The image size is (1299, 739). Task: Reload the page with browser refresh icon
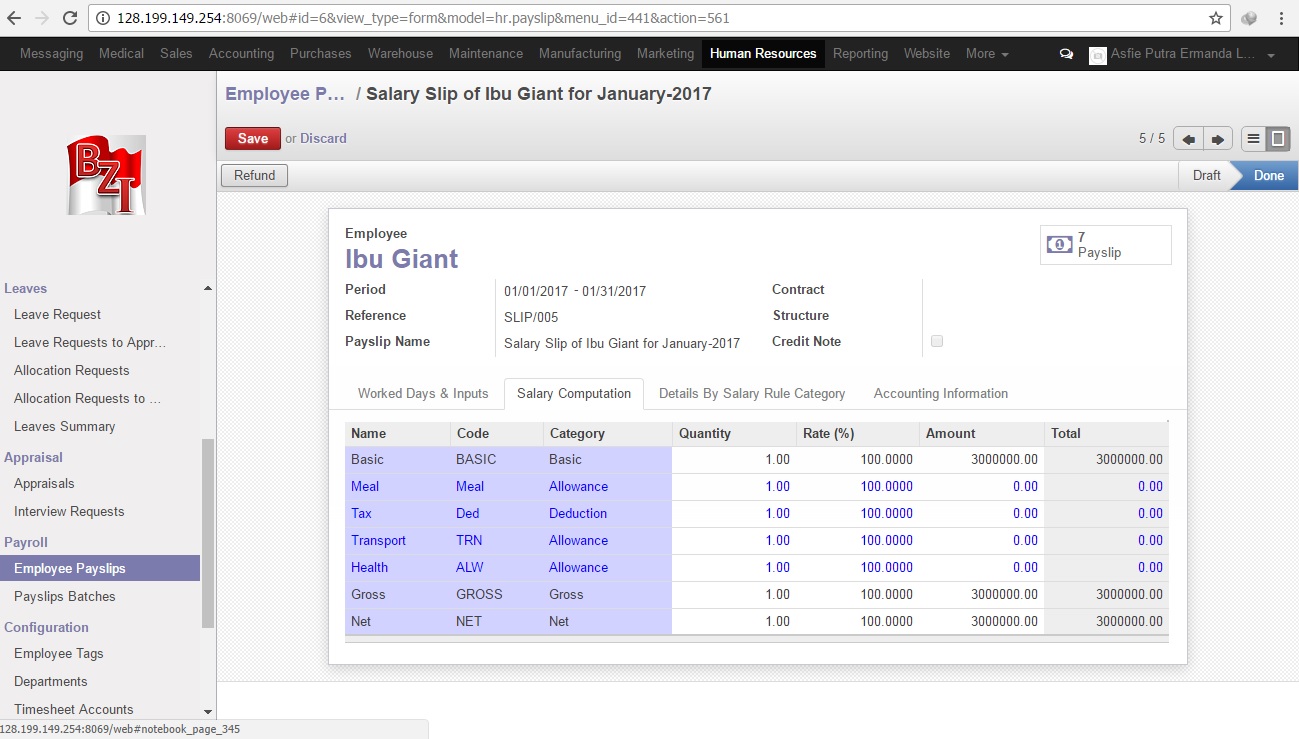[70, 18]
